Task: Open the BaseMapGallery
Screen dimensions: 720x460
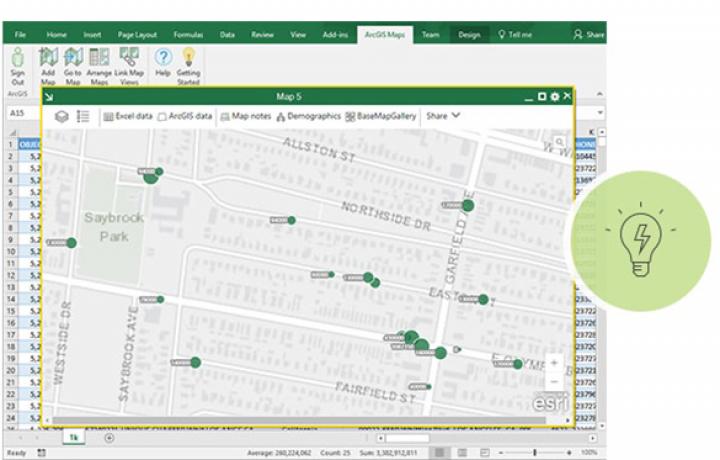Action: click(381, 117)
